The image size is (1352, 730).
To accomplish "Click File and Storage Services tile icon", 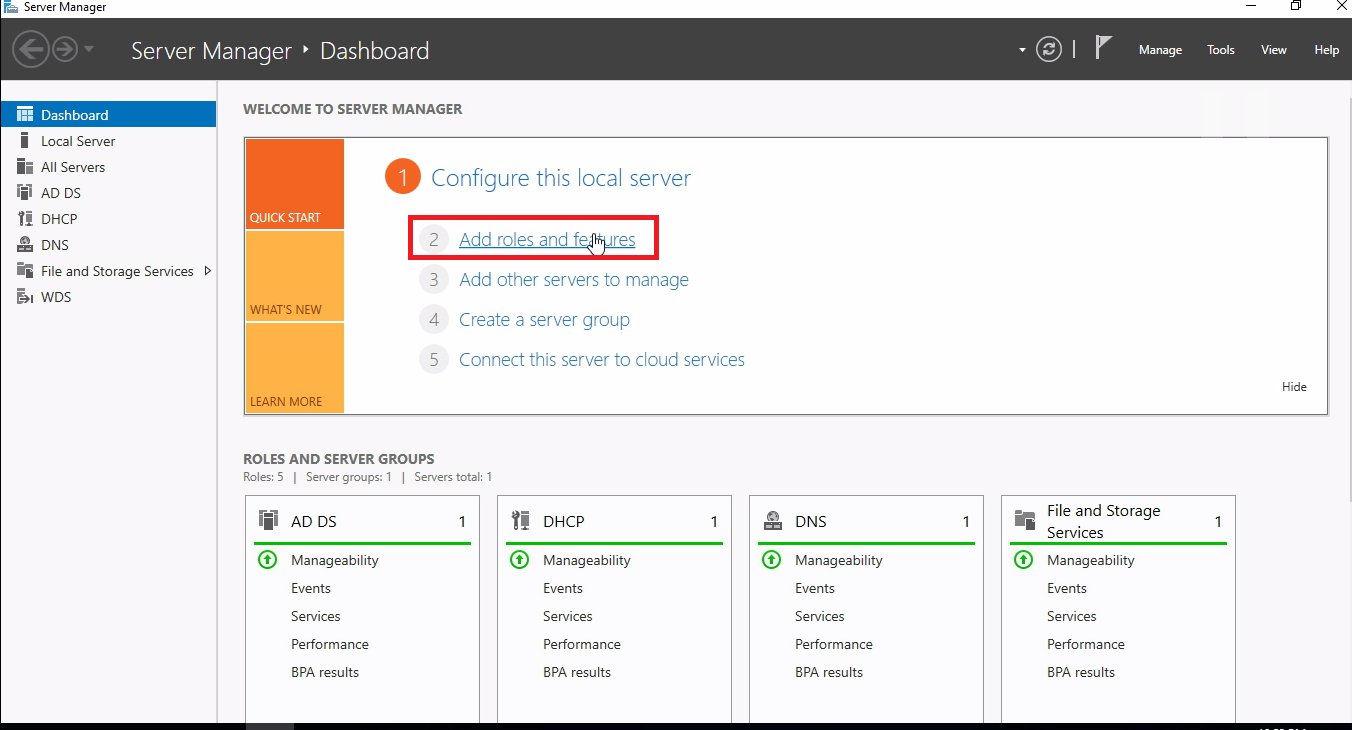I will pyautogui.click(x=1024, y=520).
